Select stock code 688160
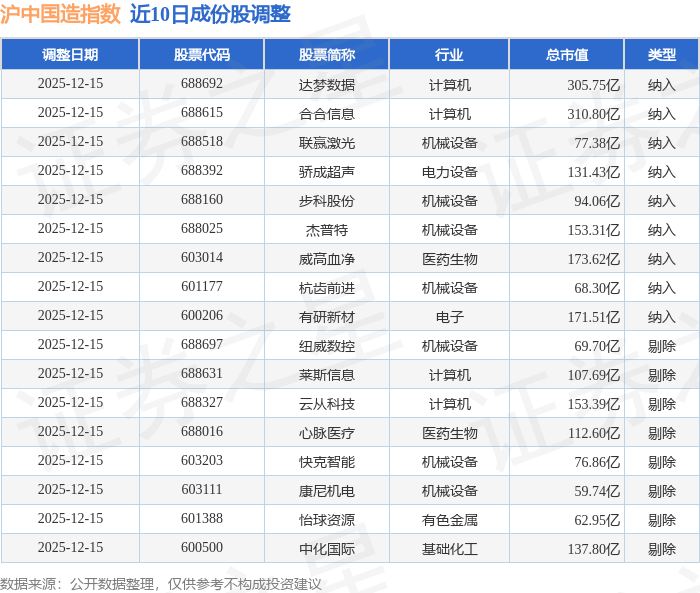The width and height of the screenshot is (700, 593). tap(202, 200)
